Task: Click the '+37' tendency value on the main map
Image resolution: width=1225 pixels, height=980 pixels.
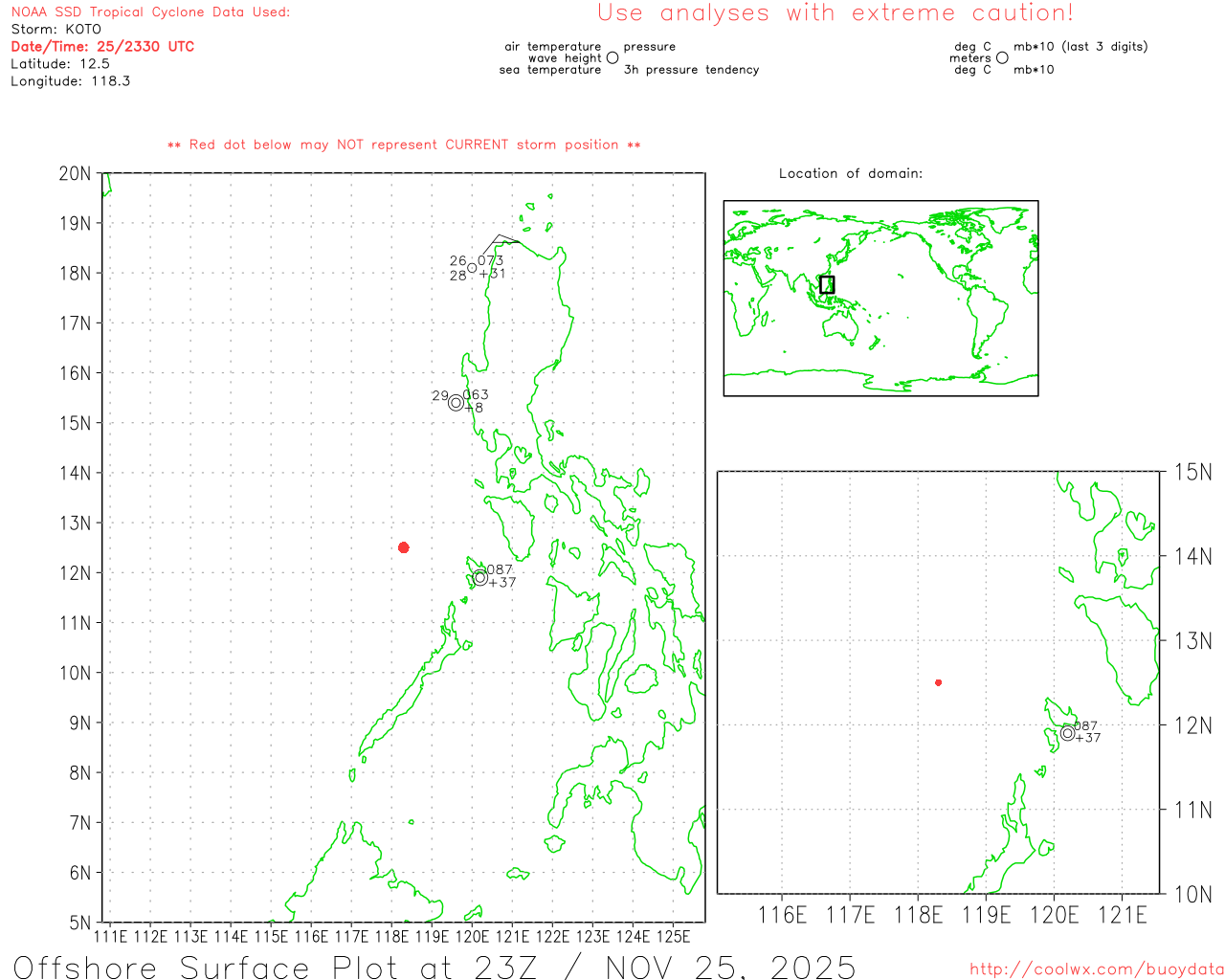Action: 502,582
